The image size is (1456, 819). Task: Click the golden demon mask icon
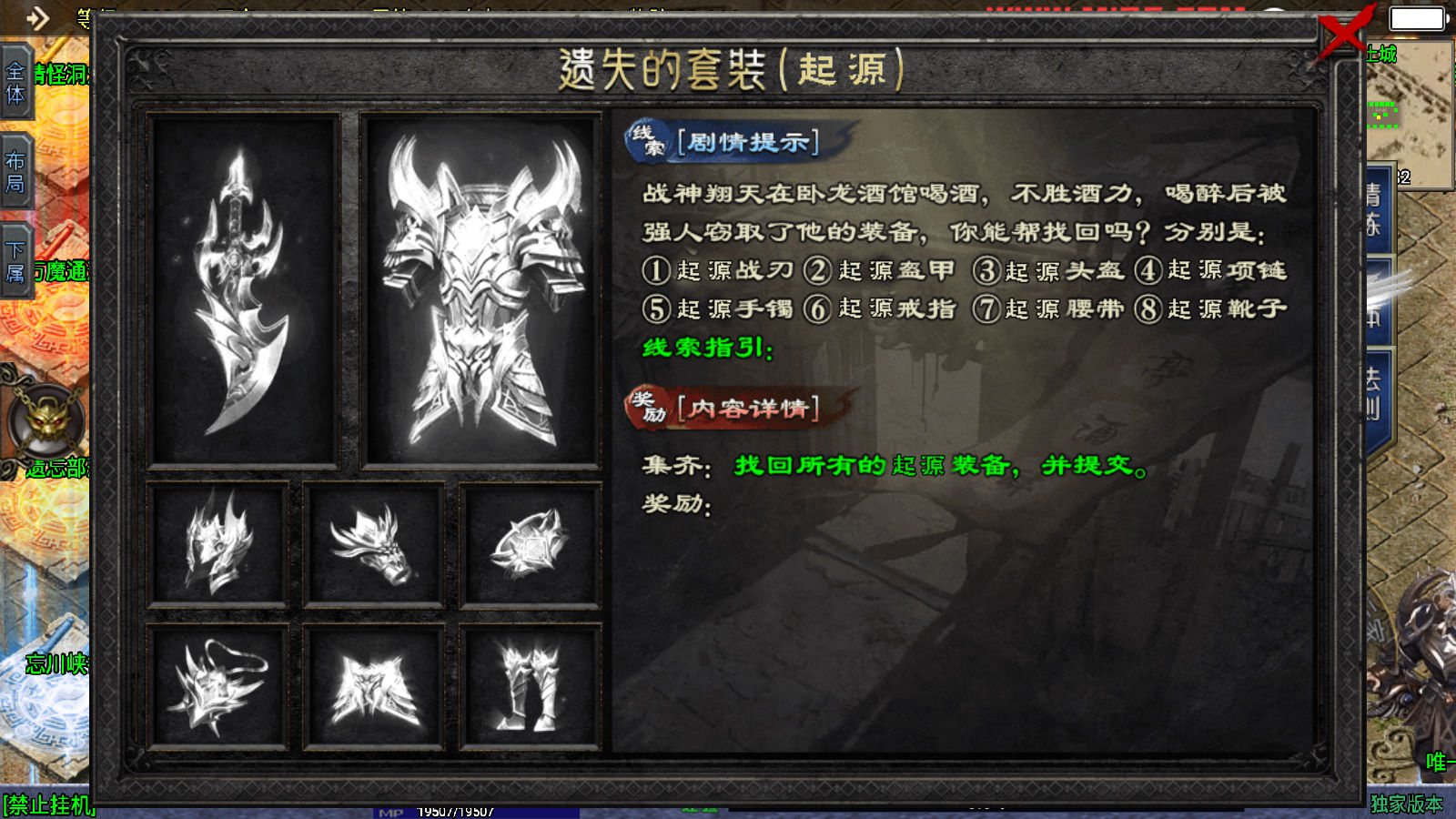click(x=45, y=421)
